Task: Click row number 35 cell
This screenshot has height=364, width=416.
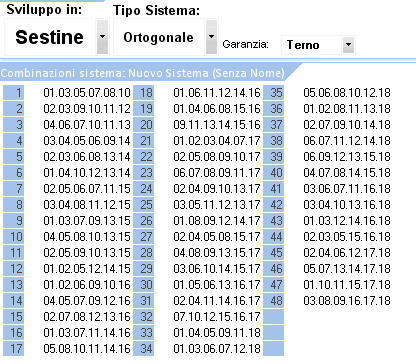Action: click(x=274, y=92)
